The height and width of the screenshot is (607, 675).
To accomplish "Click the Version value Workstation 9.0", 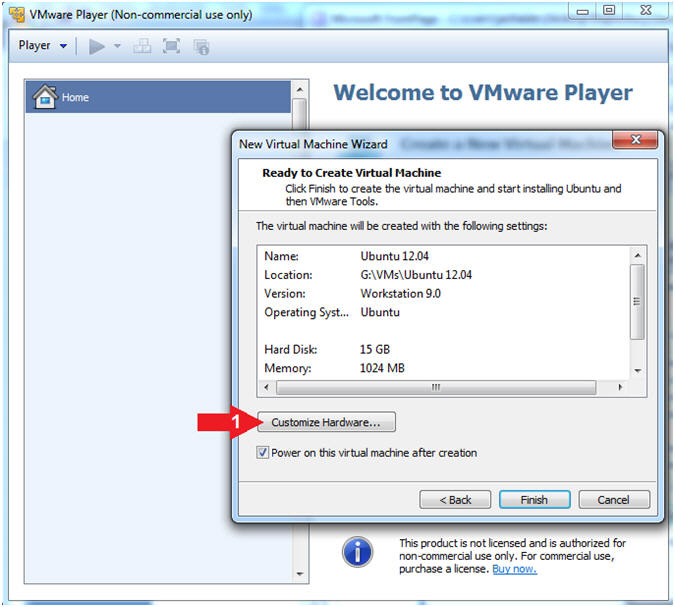I will point(400,294).
